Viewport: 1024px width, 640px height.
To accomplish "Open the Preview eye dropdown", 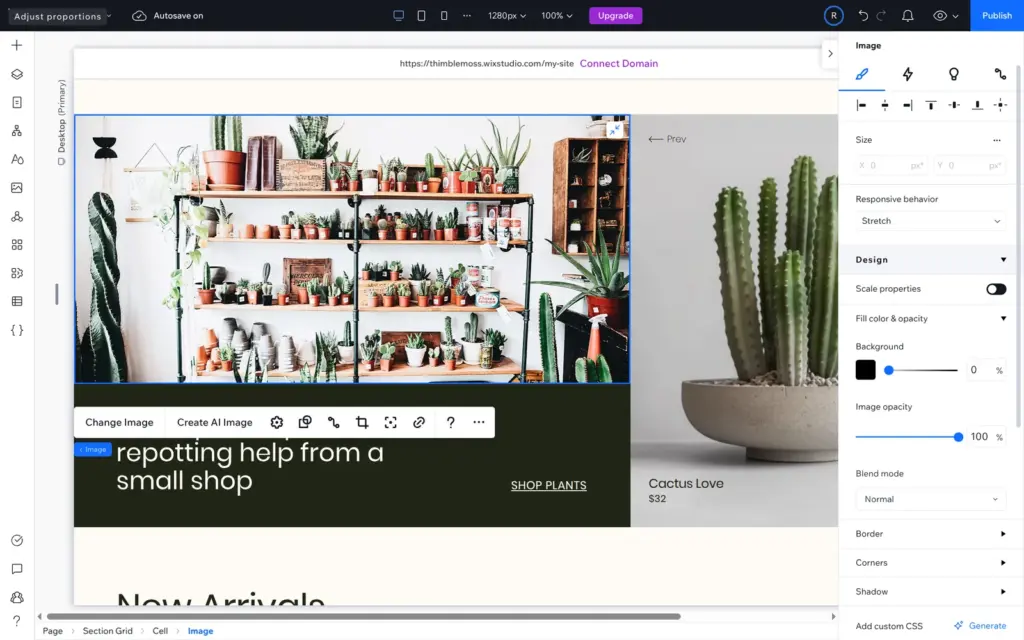I will pos(946,16).
